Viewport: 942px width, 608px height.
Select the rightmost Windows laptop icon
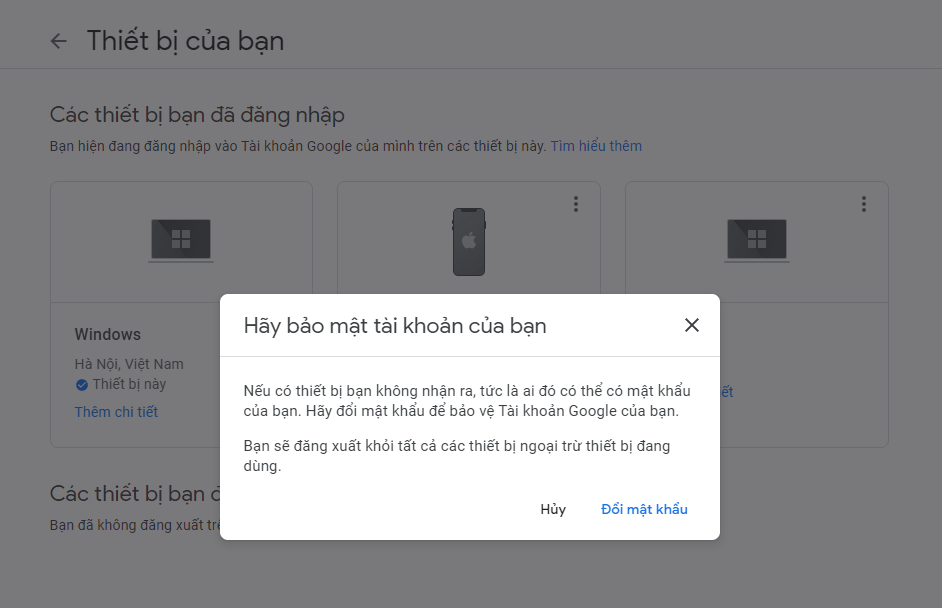point(756,240)
